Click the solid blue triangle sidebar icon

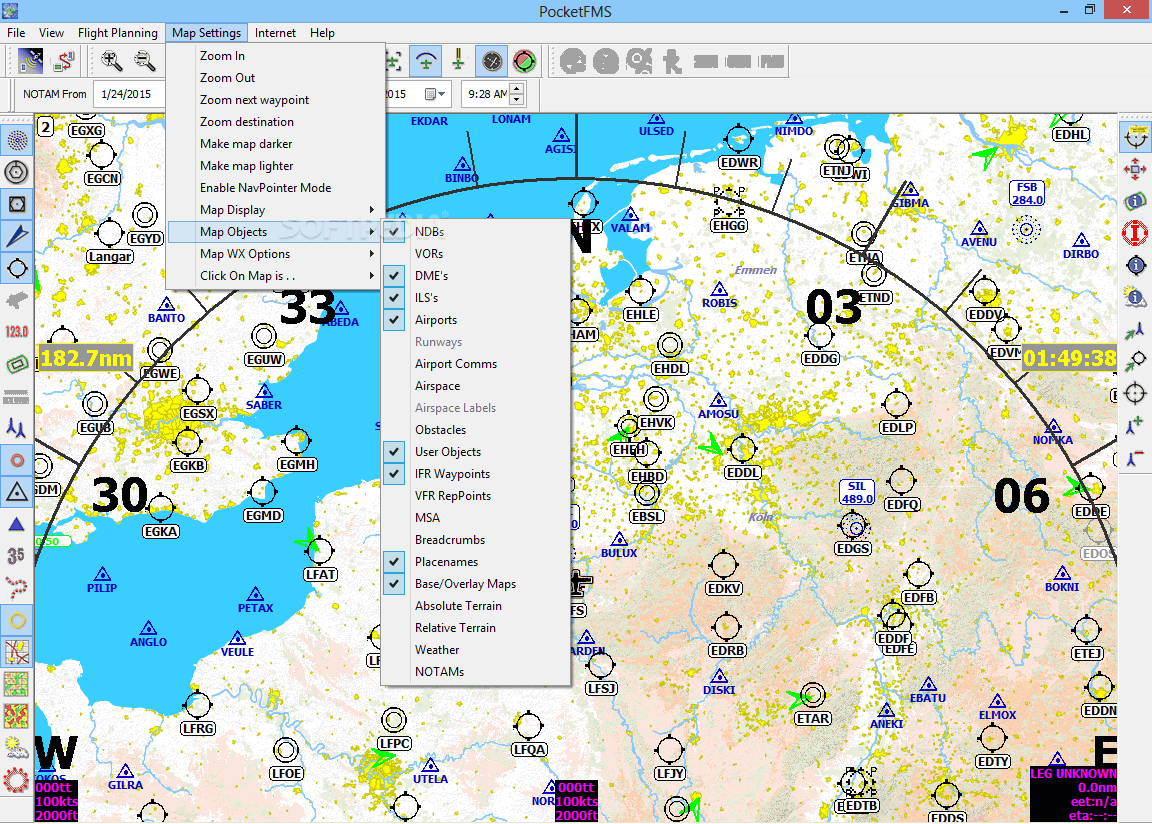pos(17,524)
